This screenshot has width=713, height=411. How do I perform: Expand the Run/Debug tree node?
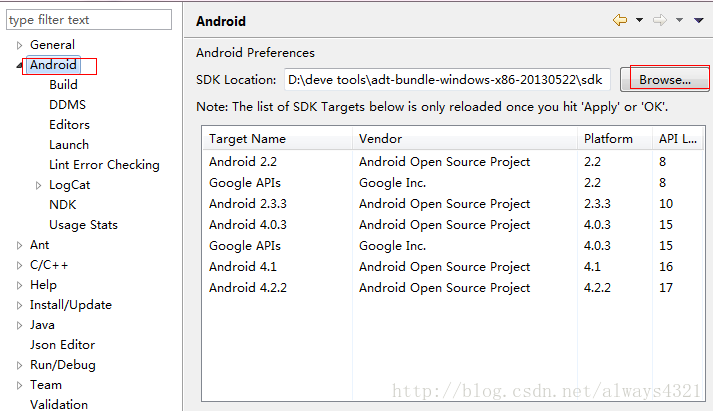tap(19, 365)
